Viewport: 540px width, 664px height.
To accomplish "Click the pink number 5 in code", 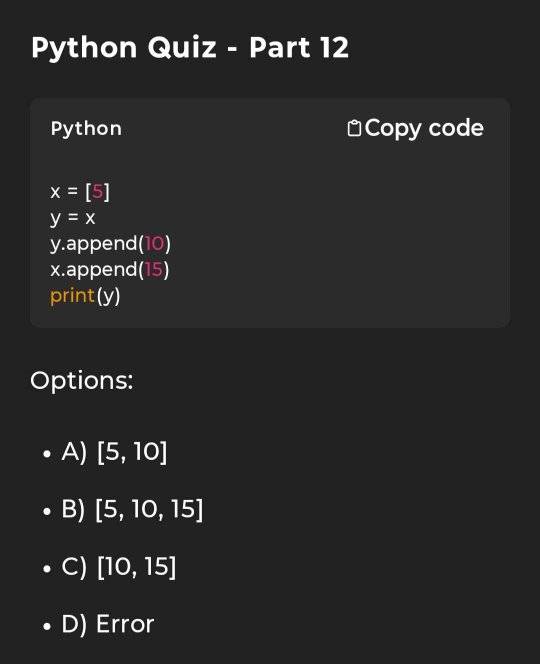I will pyautogui.click(x=98, y=192).
